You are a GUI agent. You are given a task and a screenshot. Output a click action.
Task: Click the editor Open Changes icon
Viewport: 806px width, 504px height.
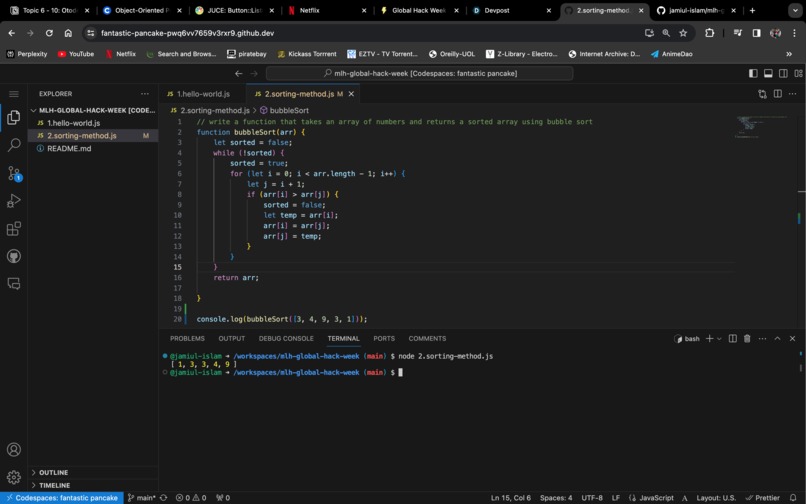tap(762, 94)
